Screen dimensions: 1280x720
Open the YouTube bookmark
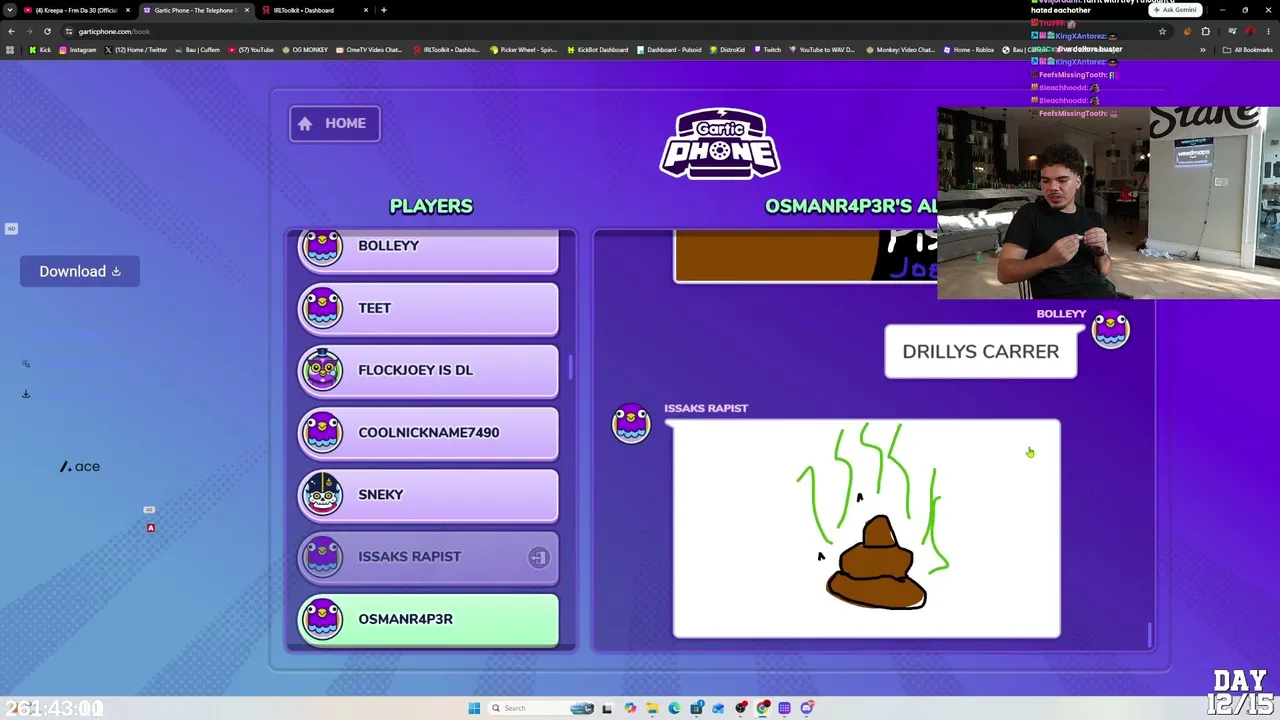click(x=251, y=50)
